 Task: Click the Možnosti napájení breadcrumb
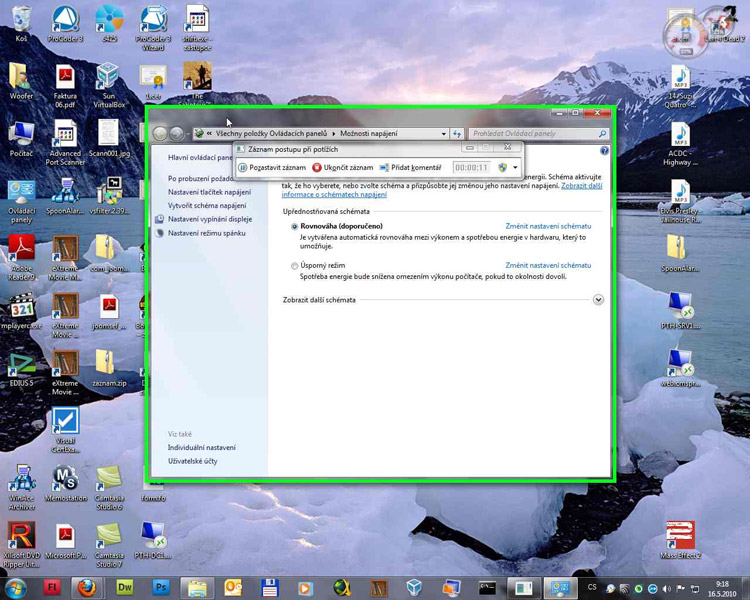[x=368, y=133]
